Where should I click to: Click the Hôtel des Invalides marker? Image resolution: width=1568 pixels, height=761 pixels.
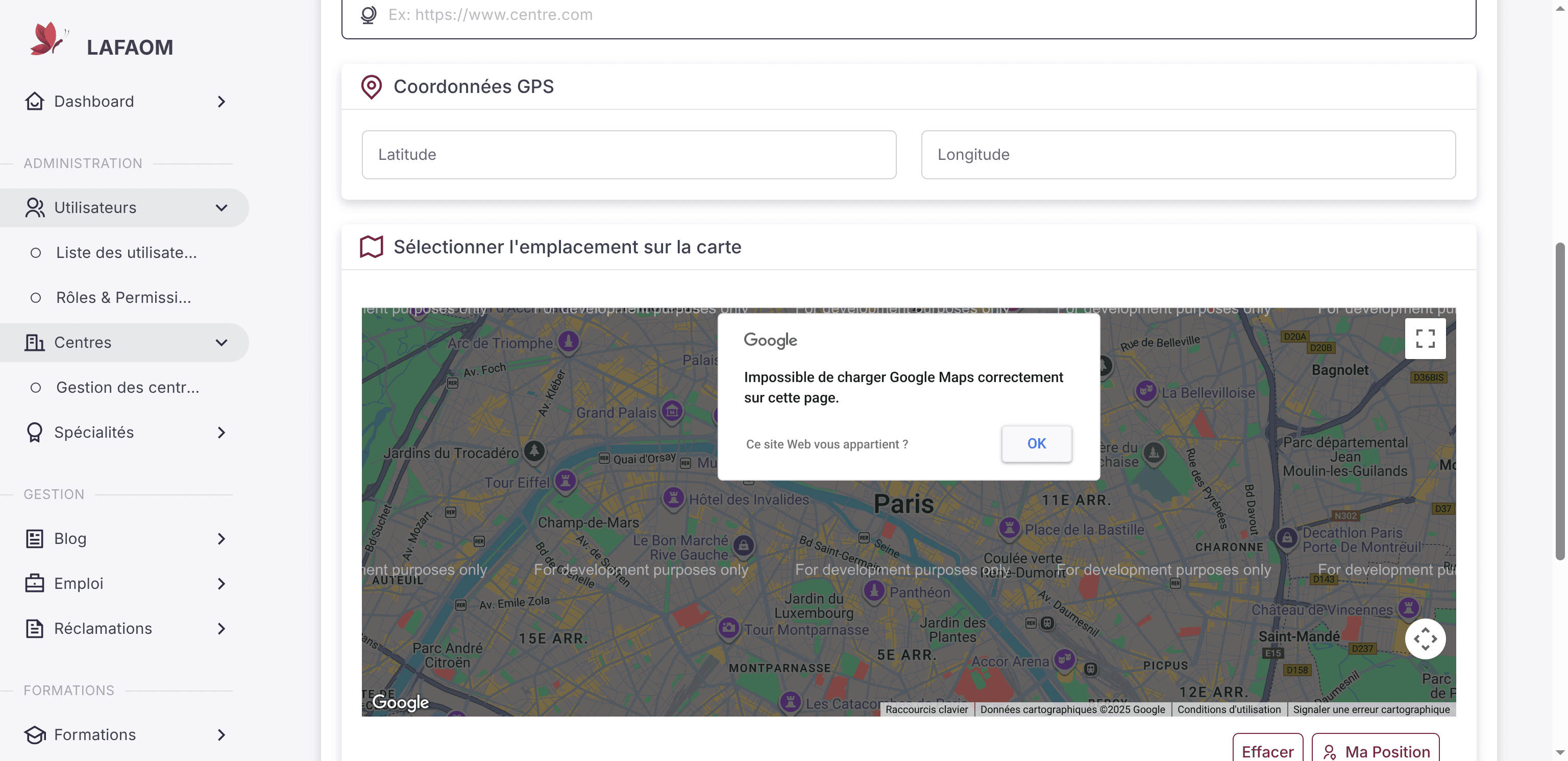[x=674, y=498]
